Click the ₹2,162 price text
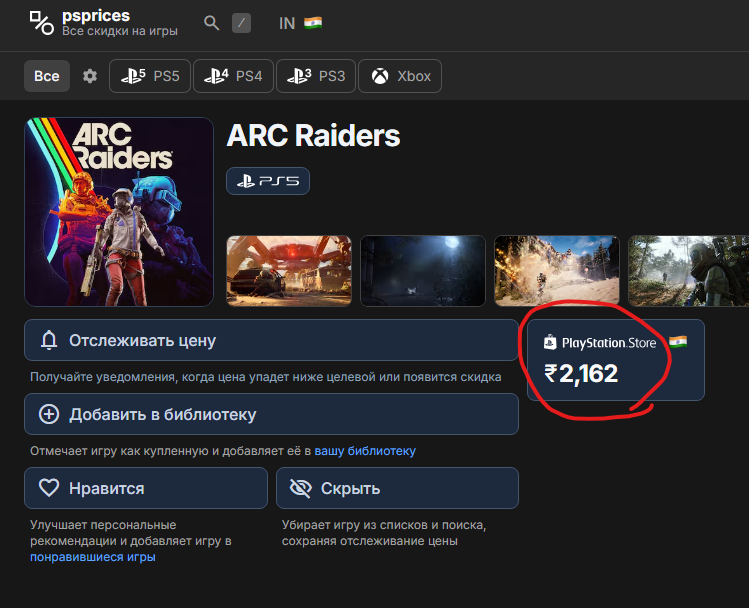The height and width of the screenshot is (608, 749). point(581,373)
